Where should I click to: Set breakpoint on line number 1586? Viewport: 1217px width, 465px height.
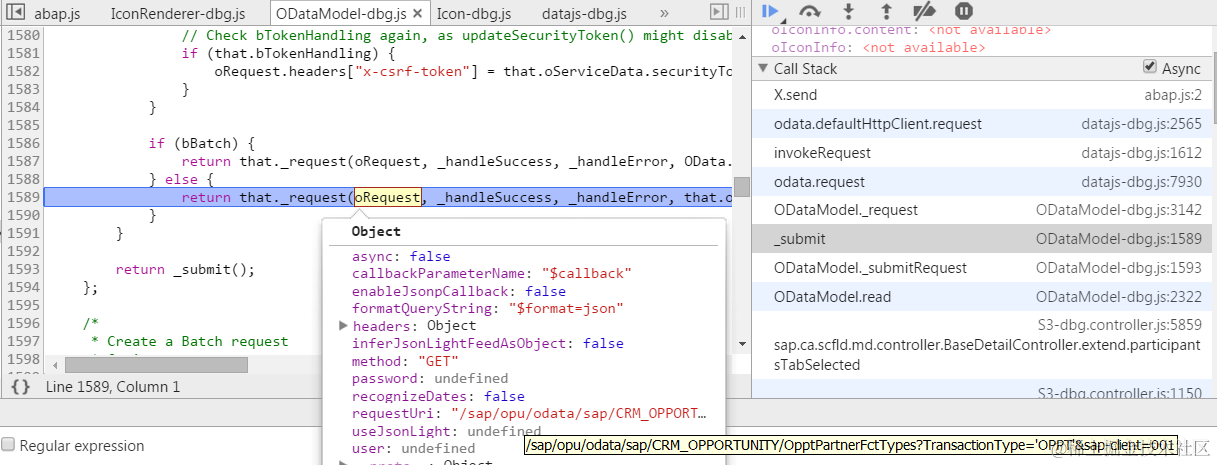[x=22, y=143]
